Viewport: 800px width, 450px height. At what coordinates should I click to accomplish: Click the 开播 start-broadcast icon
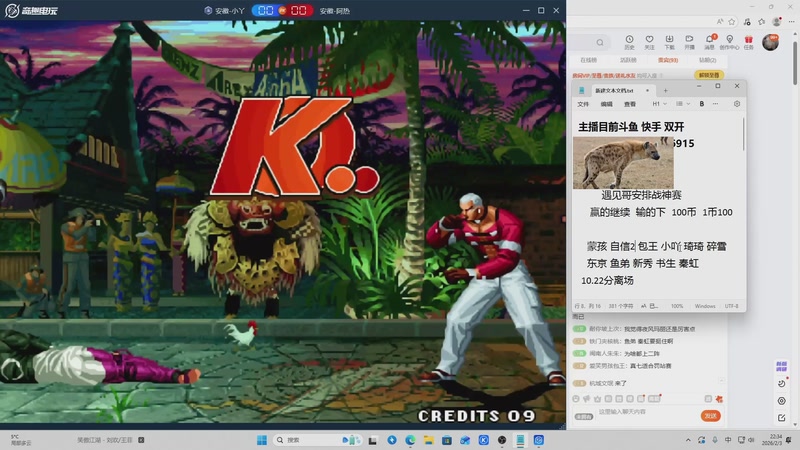tap(689, 42)
